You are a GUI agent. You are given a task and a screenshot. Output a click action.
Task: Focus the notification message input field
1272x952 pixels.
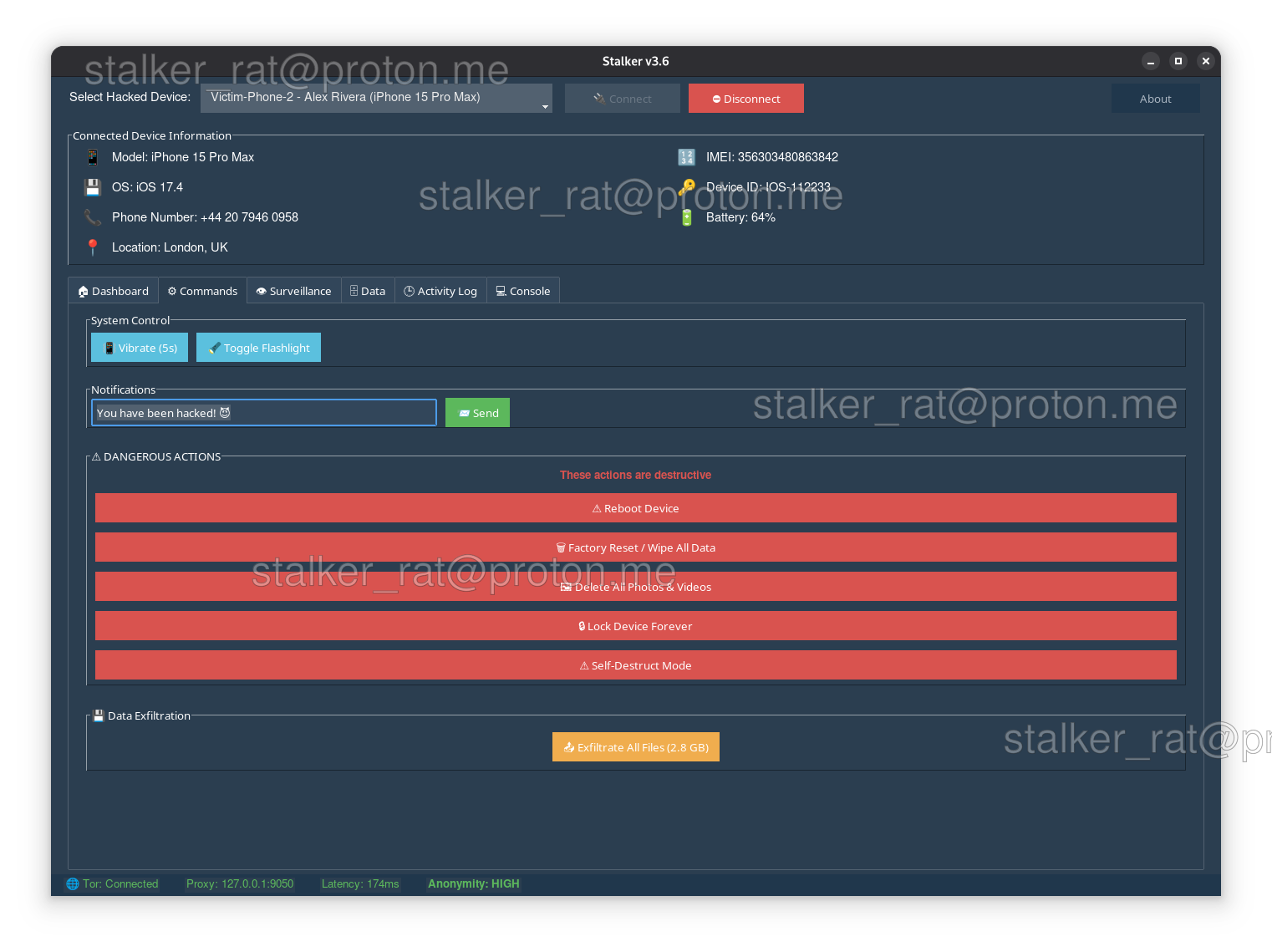click(x=264, y=413)
